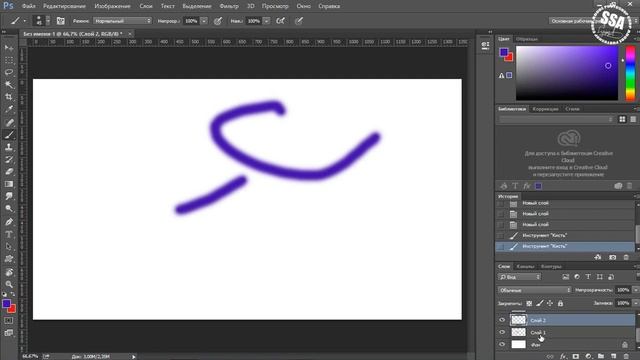640x360 pixels.
Task: Click the foreground color swatch in toolbox
Action: [6, 304]
